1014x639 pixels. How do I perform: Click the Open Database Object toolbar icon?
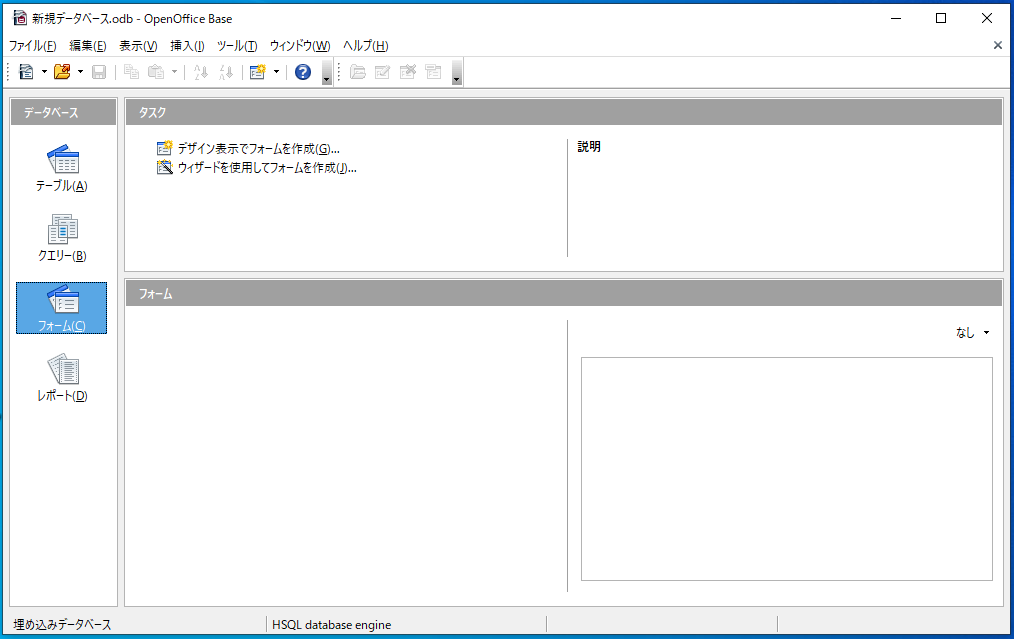tap(357, 71)
